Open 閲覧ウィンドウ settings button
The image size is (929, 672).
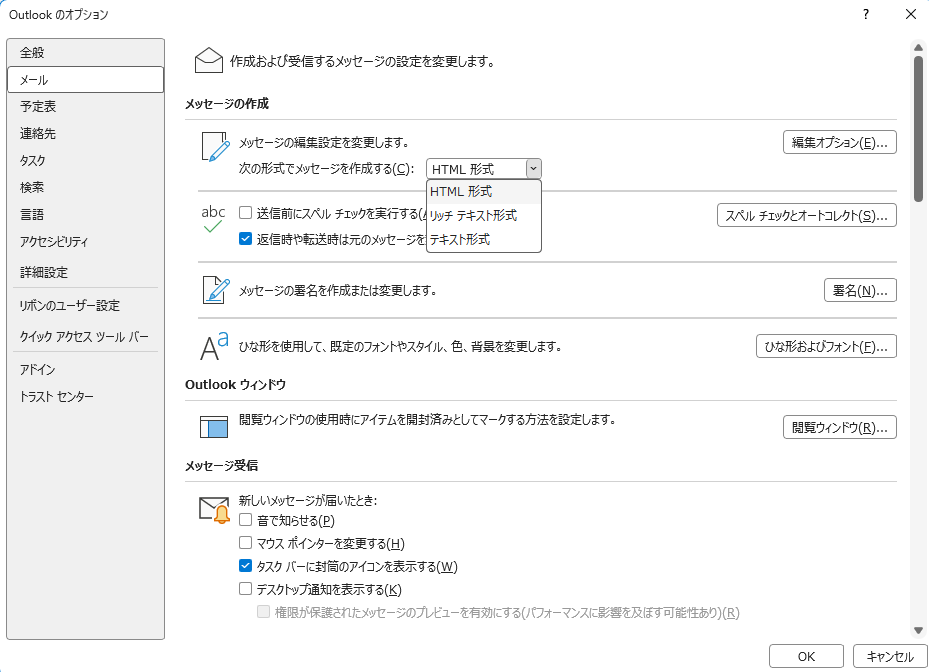(x=840, y=427)
